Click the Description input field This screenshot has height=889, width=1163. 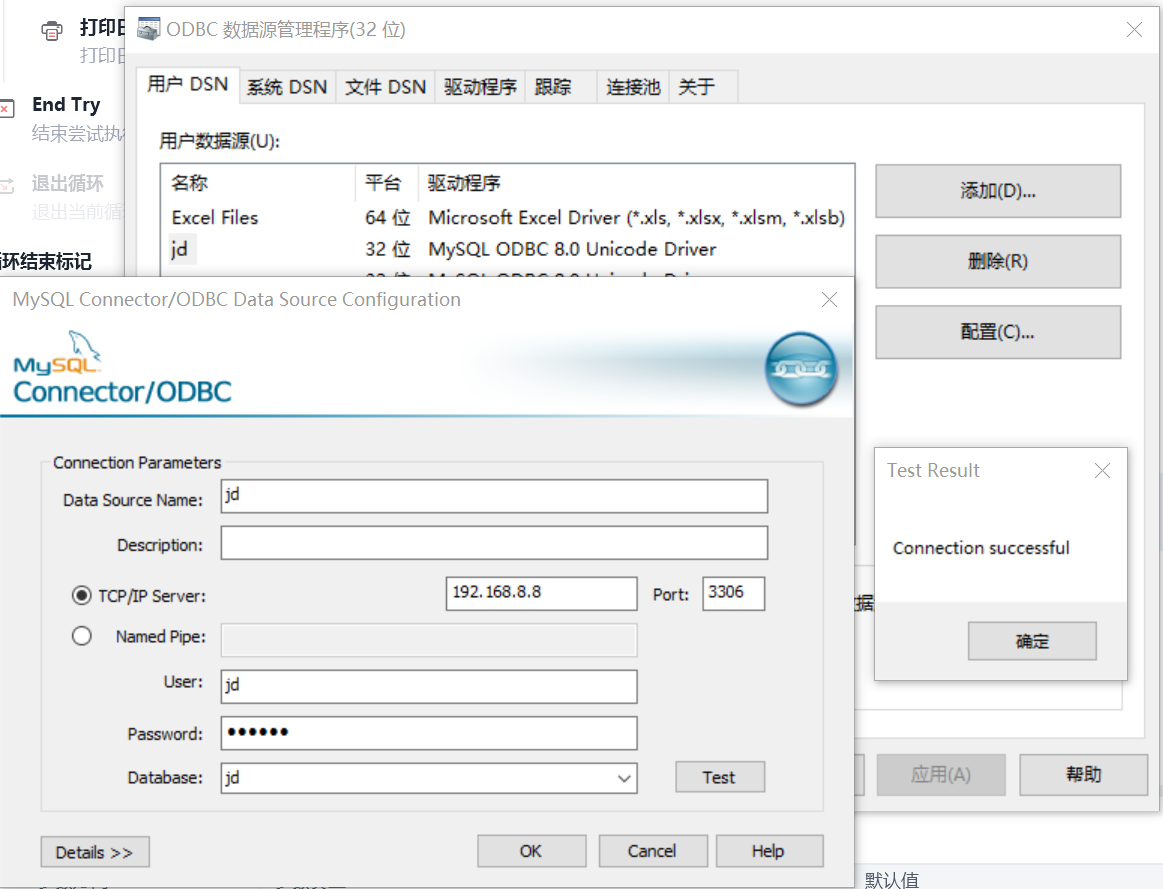pos(494,543)
